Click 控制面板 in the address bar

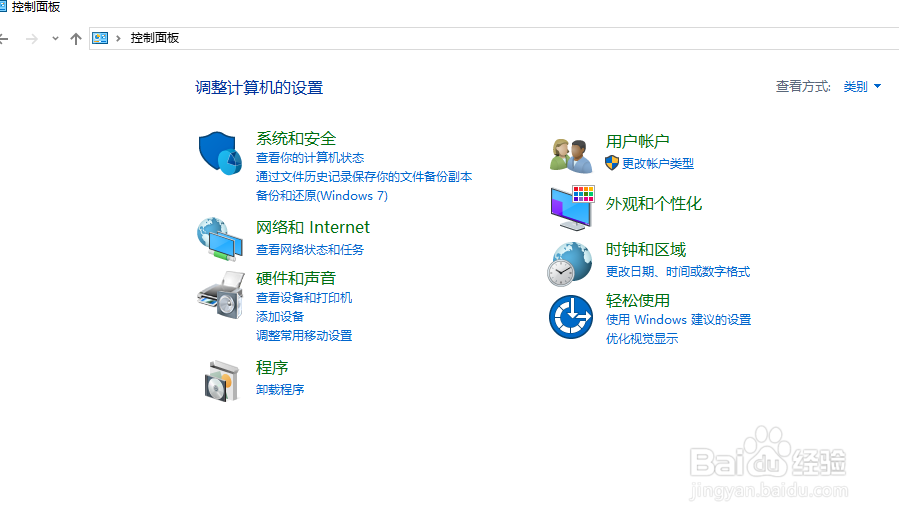click(x=155, y=38)
